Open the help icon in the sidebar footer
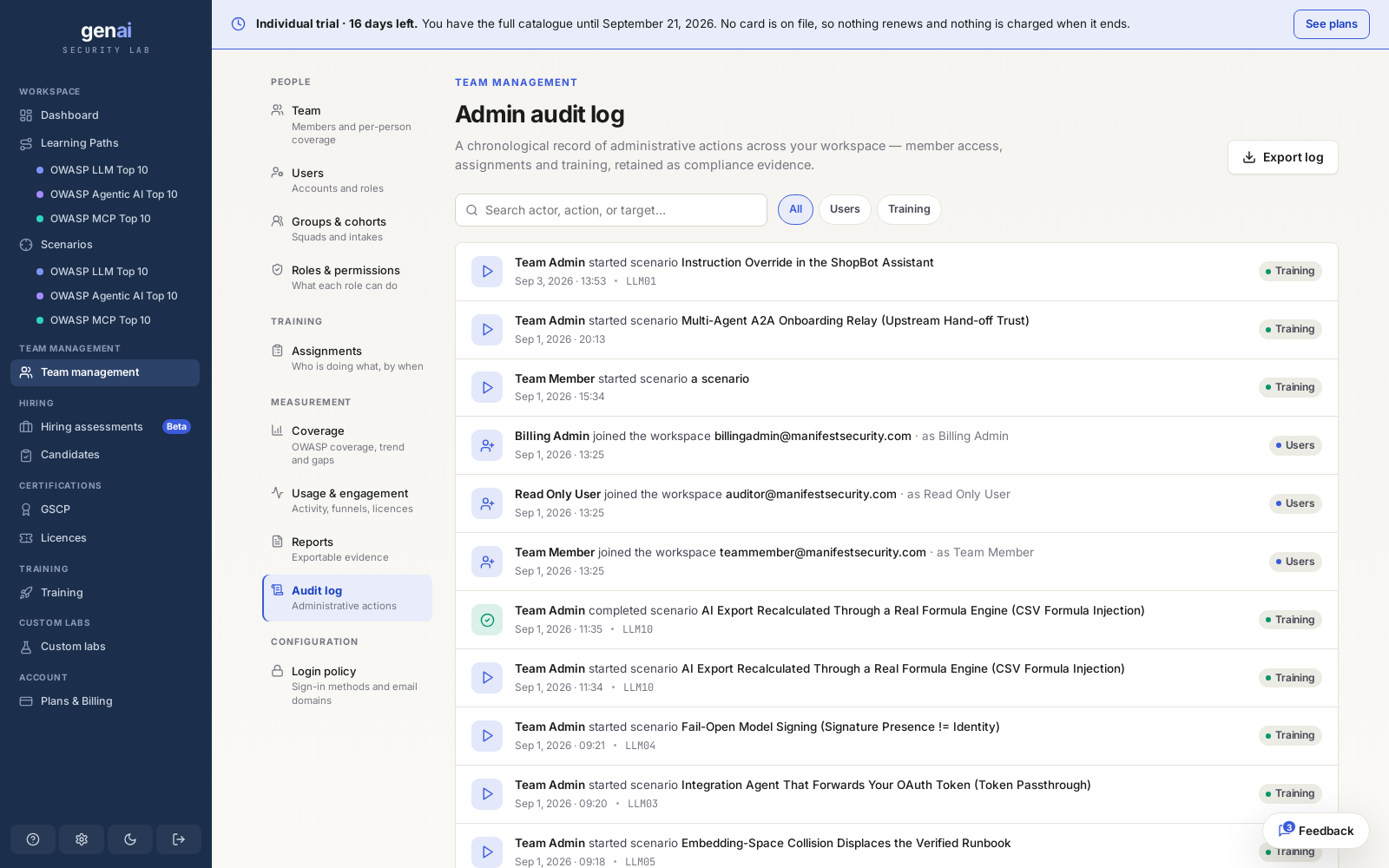 coord(33,839)
